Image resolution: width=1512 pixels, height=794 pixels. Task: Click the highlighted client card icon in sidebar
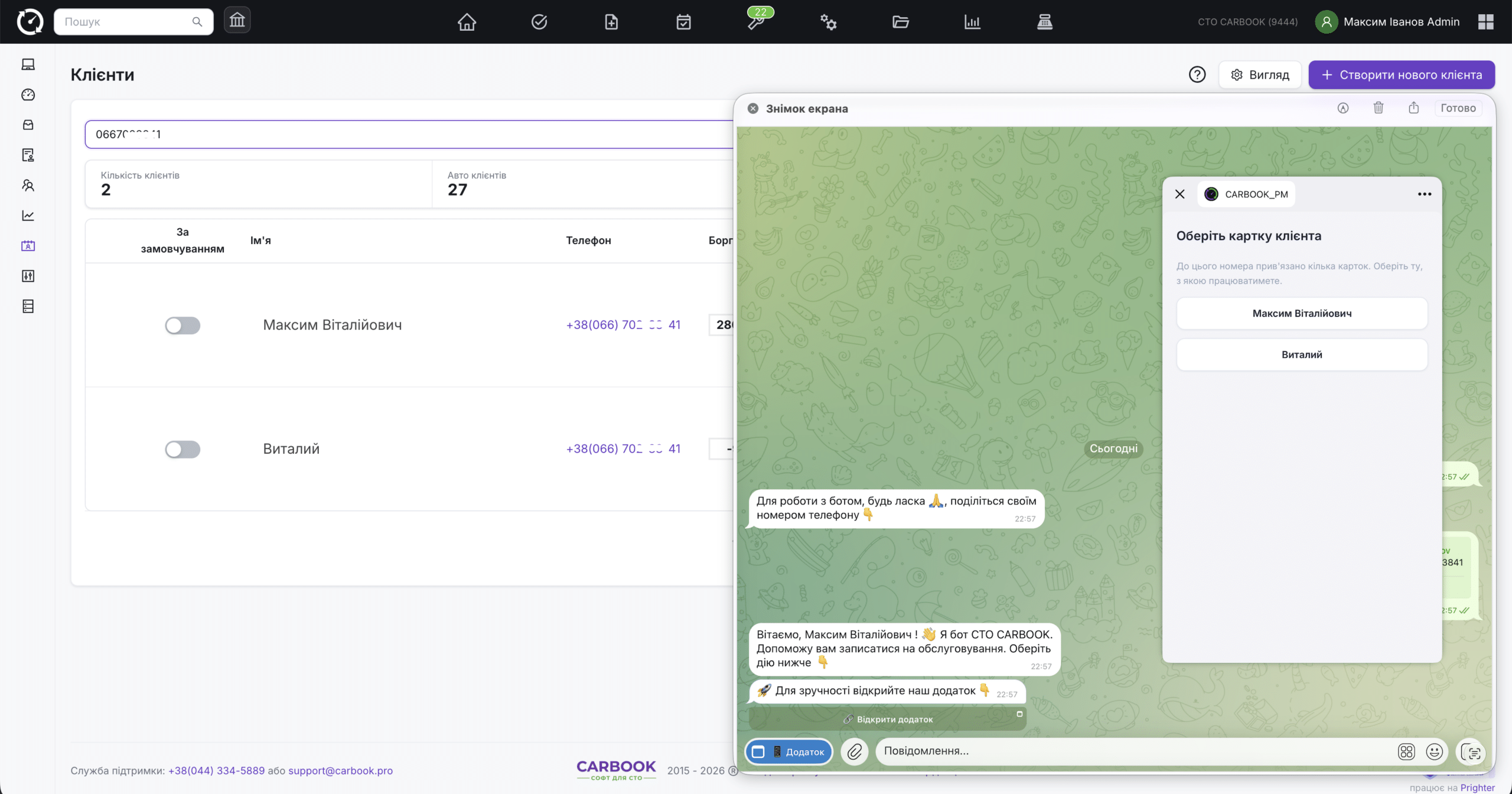(28, 246)
